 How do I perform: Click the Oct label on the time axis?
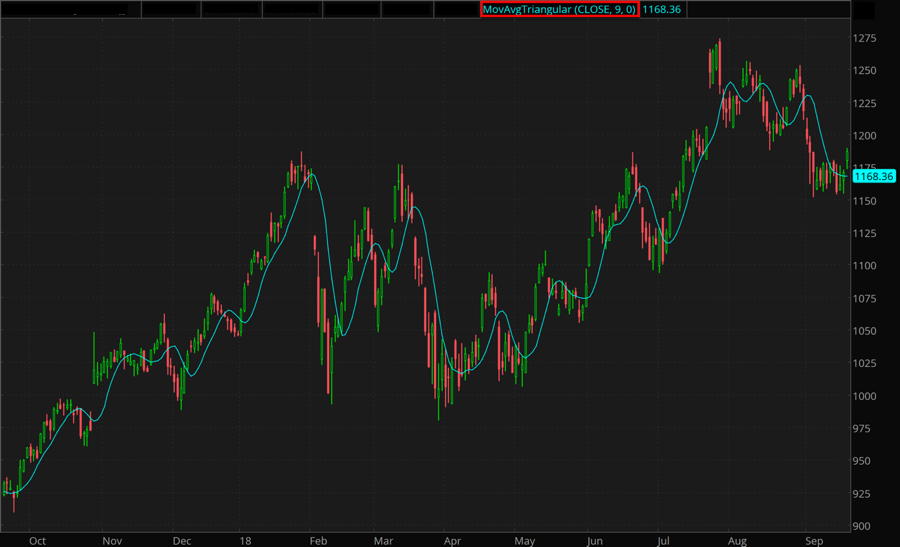pyautogui.click(x=37, y=540)
